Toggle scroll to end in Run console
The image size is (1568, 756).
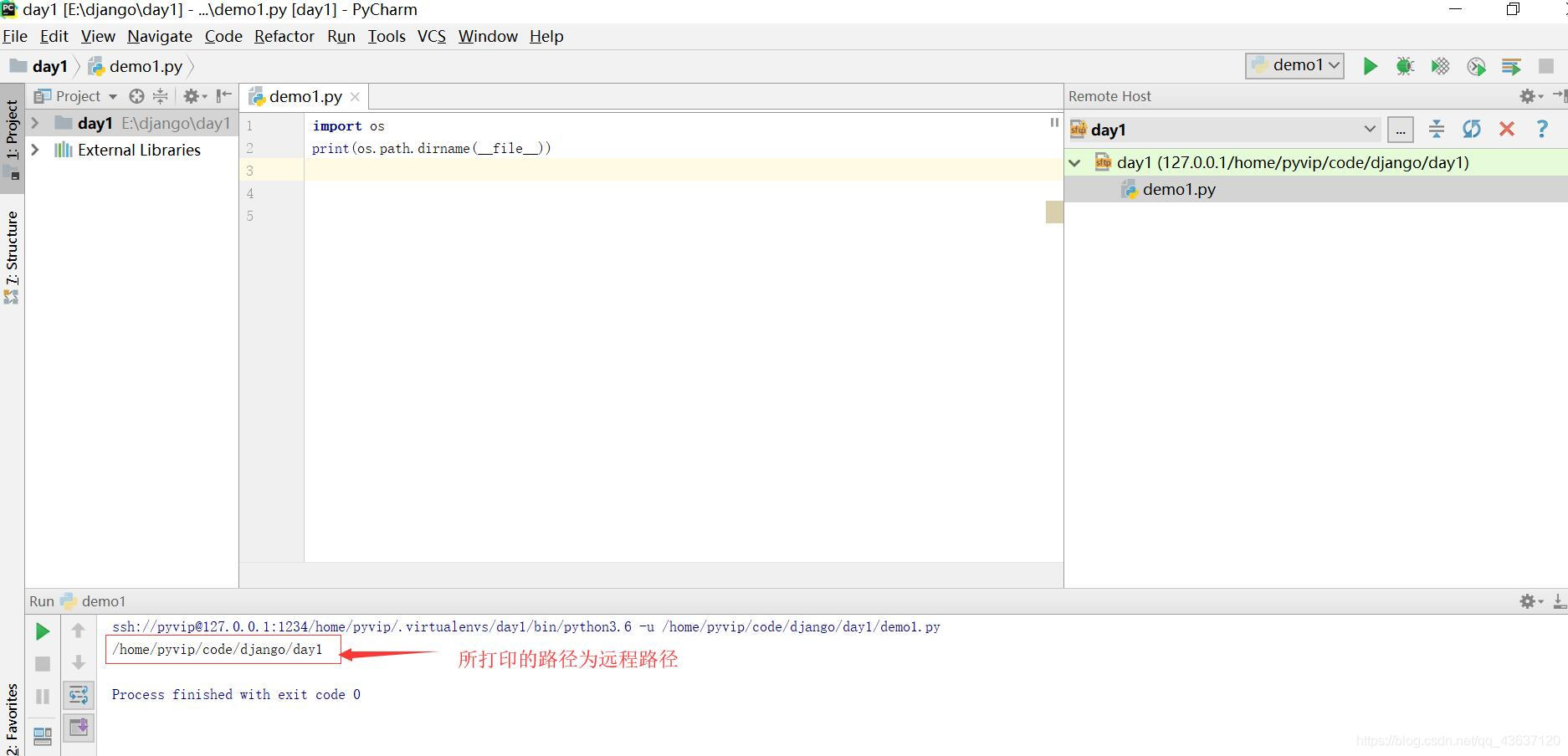click(78, 728)
